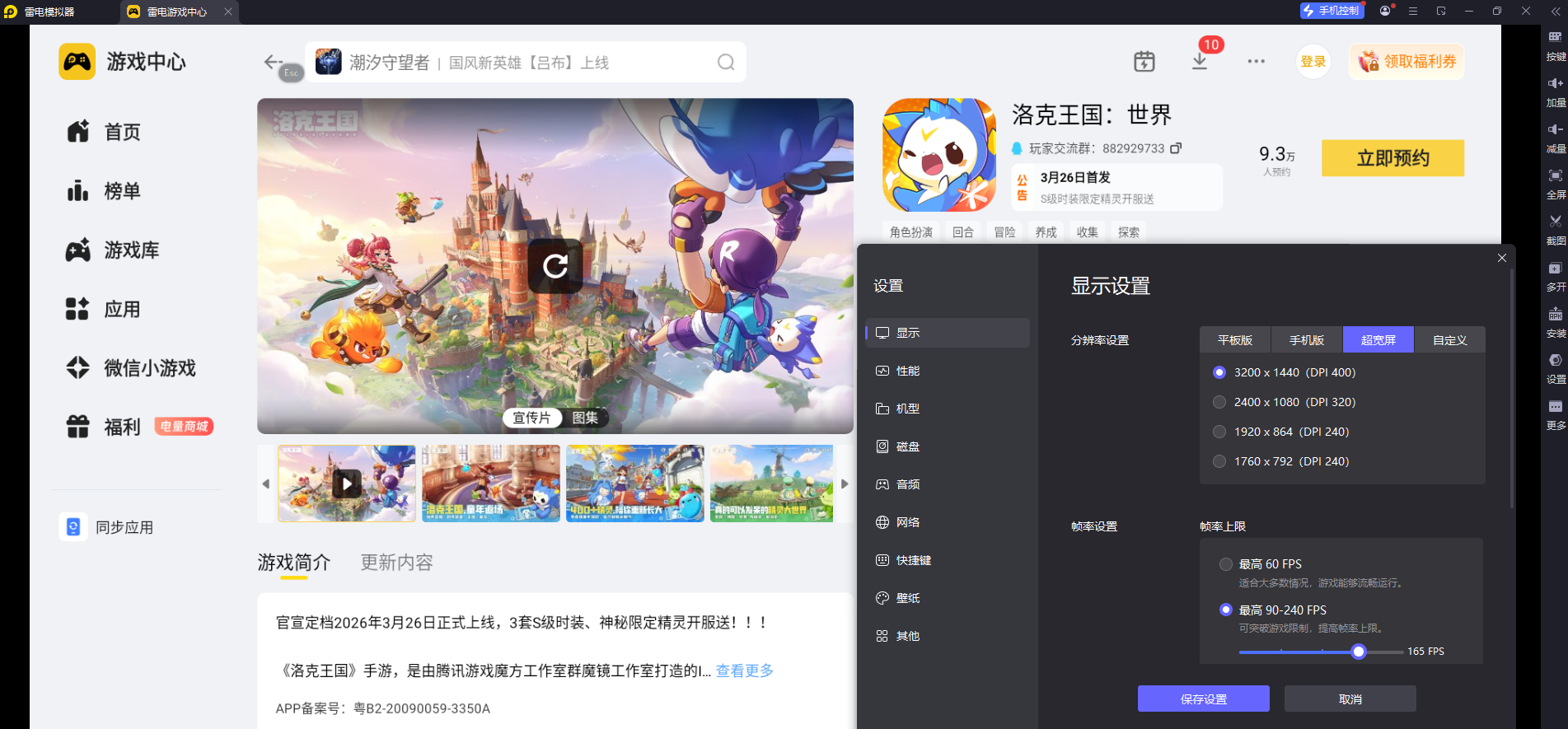Open the three-dot more options menu
The width and height of the screenshot is (1568, 729).
(1256, 62)
